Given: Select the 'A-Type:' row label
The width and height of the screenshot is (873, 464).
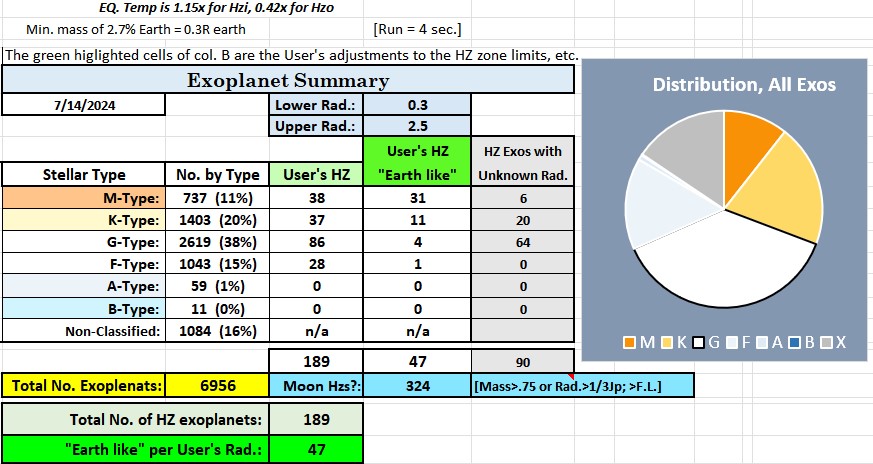Looking at the screenshot, I should pyautogui.click(x=84, y=286).
